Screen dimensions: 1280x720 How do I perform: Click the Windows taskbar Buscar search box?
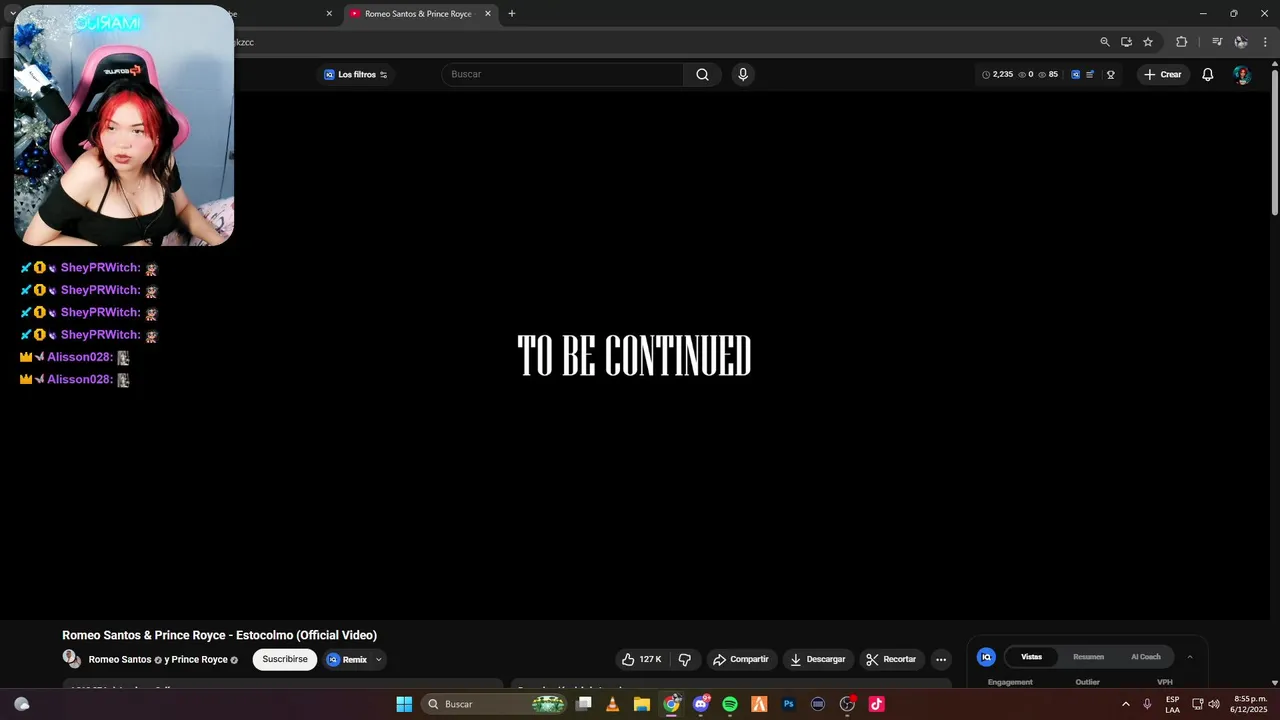point(495,704)
